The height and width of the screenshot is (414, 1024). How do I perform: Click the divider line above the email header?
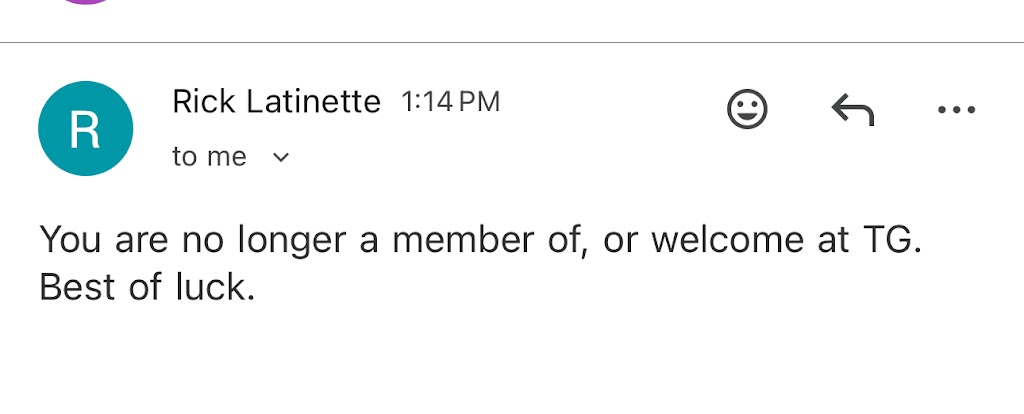(x=512, y=43)
